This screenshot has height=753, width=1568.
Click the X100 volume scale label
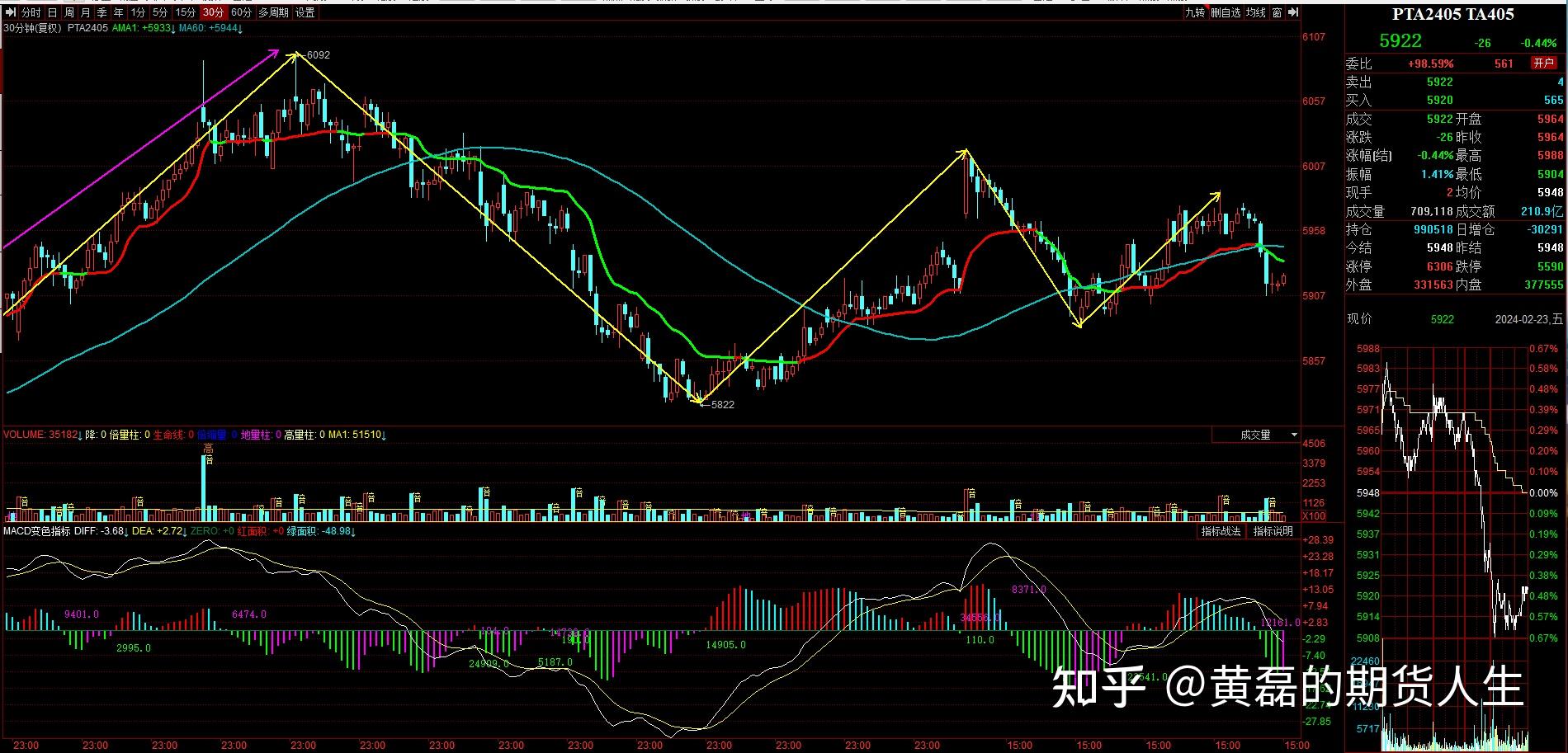1314,516
